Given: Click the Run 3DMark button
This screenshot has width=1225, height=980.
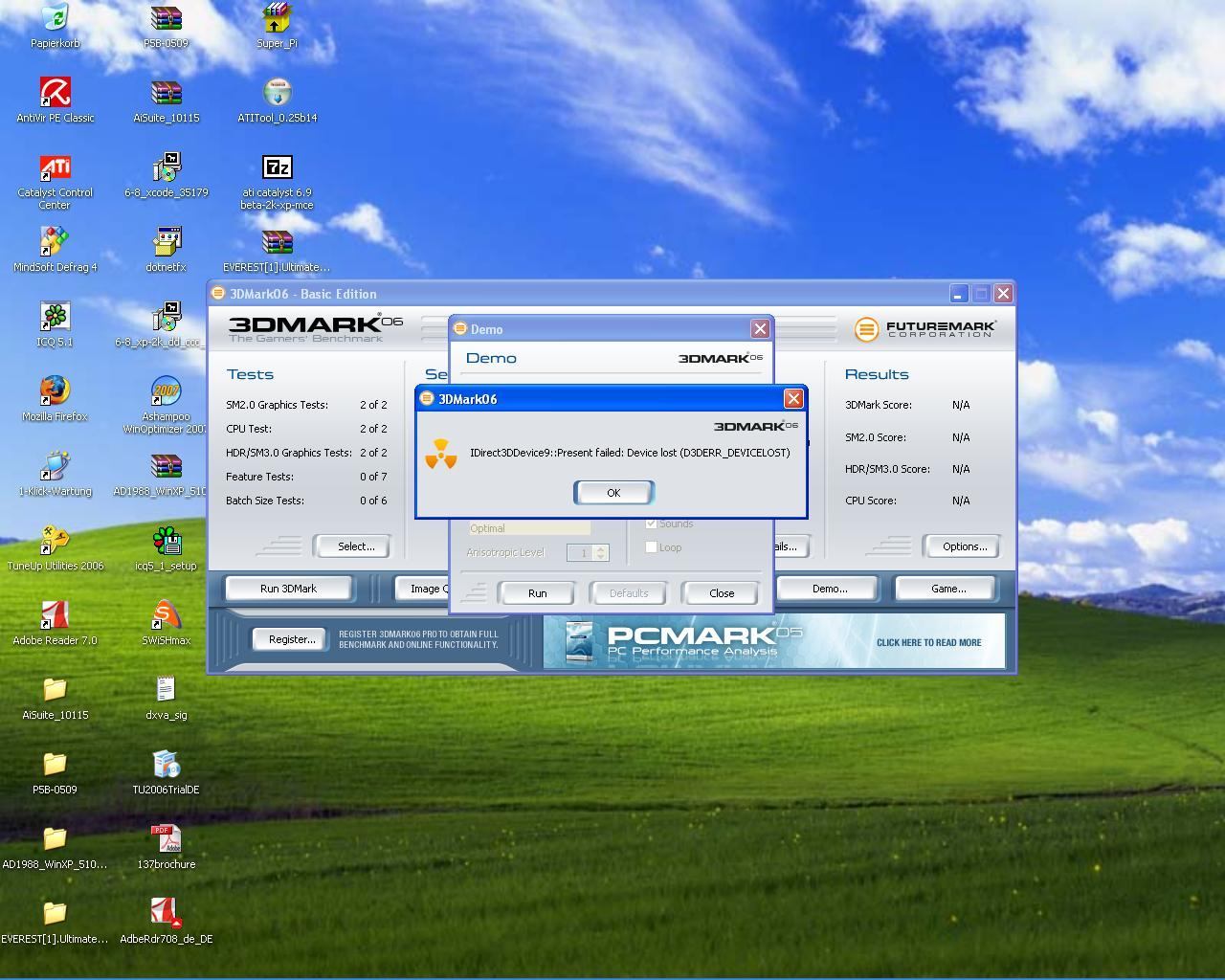Looking at the screenshot, I should (x=288, y=589).
